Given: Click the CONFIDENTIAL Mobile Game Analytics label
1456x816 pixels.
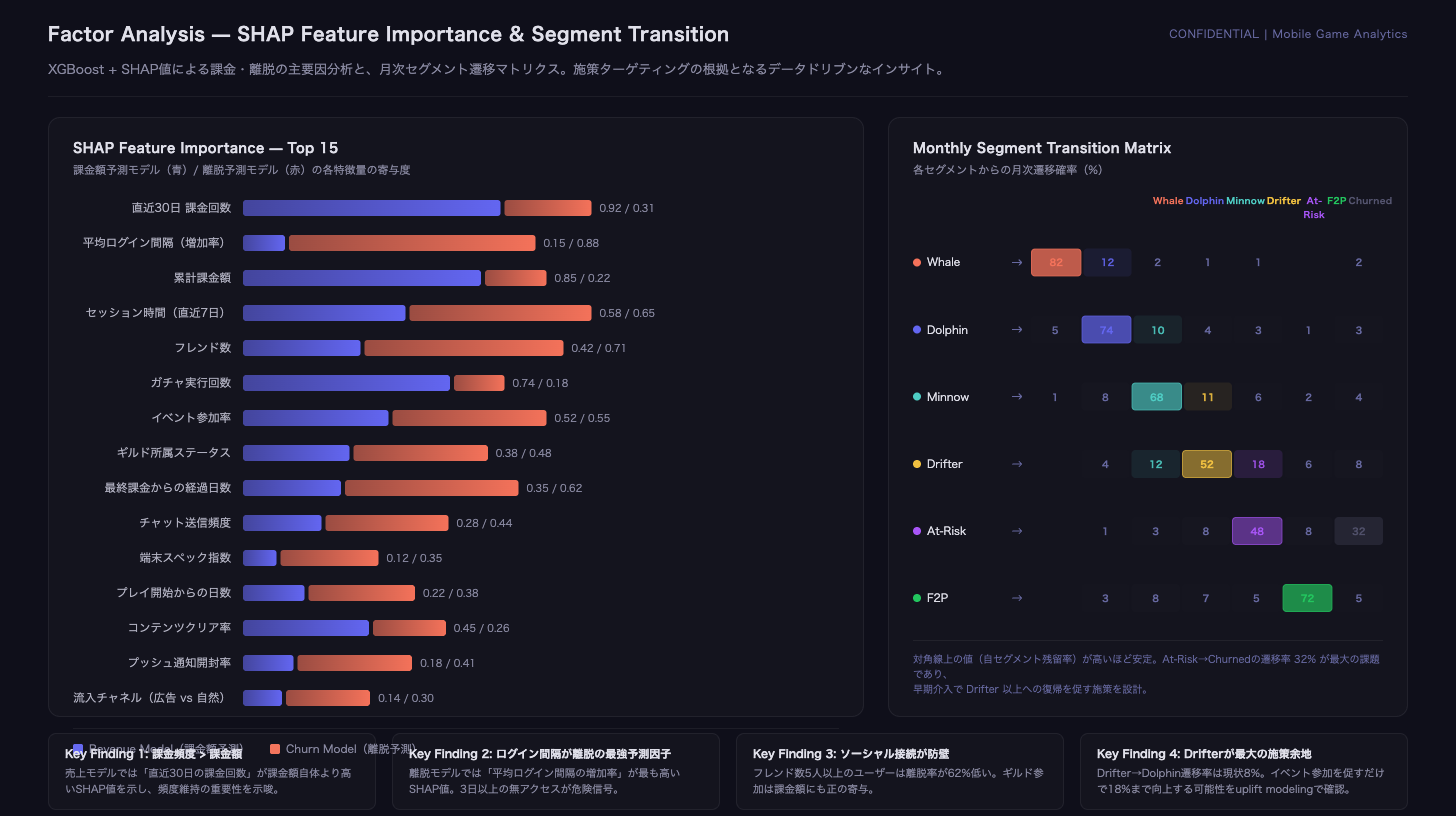Looking at the screenshot, I should [1287, 34].
